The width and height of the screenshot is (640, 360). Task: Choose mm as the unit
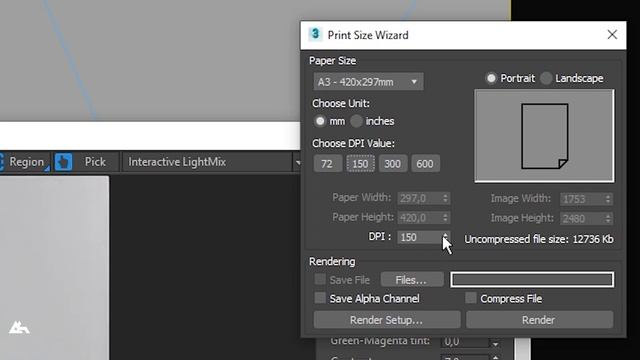320,121
